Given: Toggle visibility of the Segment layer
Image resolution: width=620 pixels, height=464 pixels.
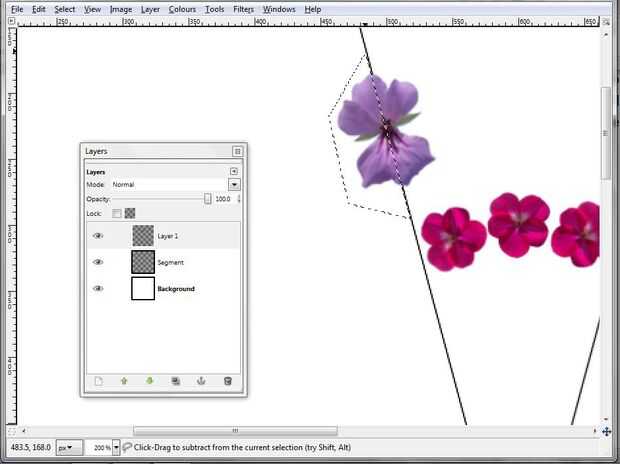Looking at the screenshot, I should pos(98,262).
